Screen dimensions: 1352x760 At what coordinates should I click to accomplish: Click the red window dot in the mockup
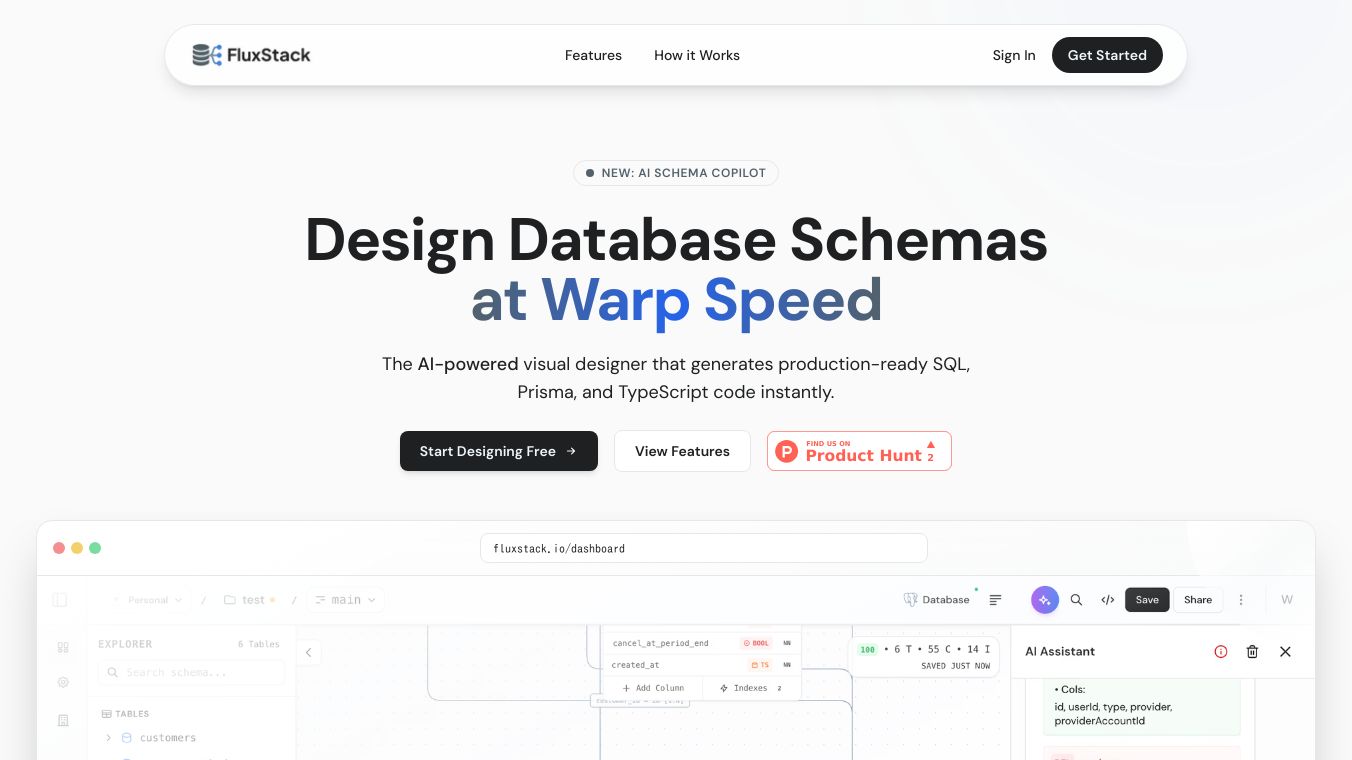[59, 548]
